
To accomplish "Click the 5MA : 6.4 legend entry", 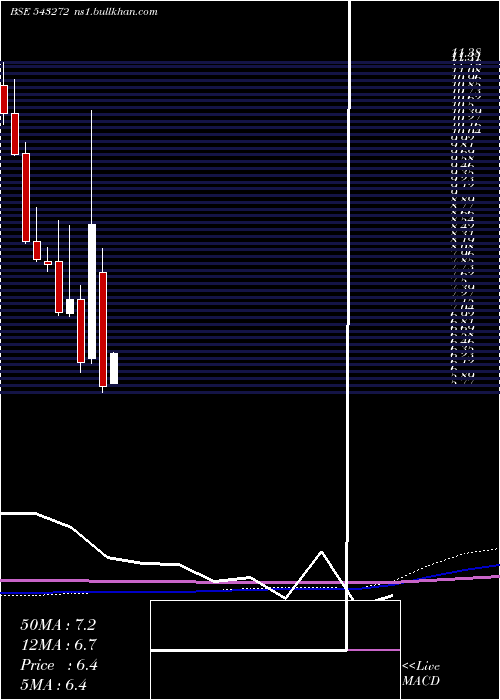I will [54, 685].
